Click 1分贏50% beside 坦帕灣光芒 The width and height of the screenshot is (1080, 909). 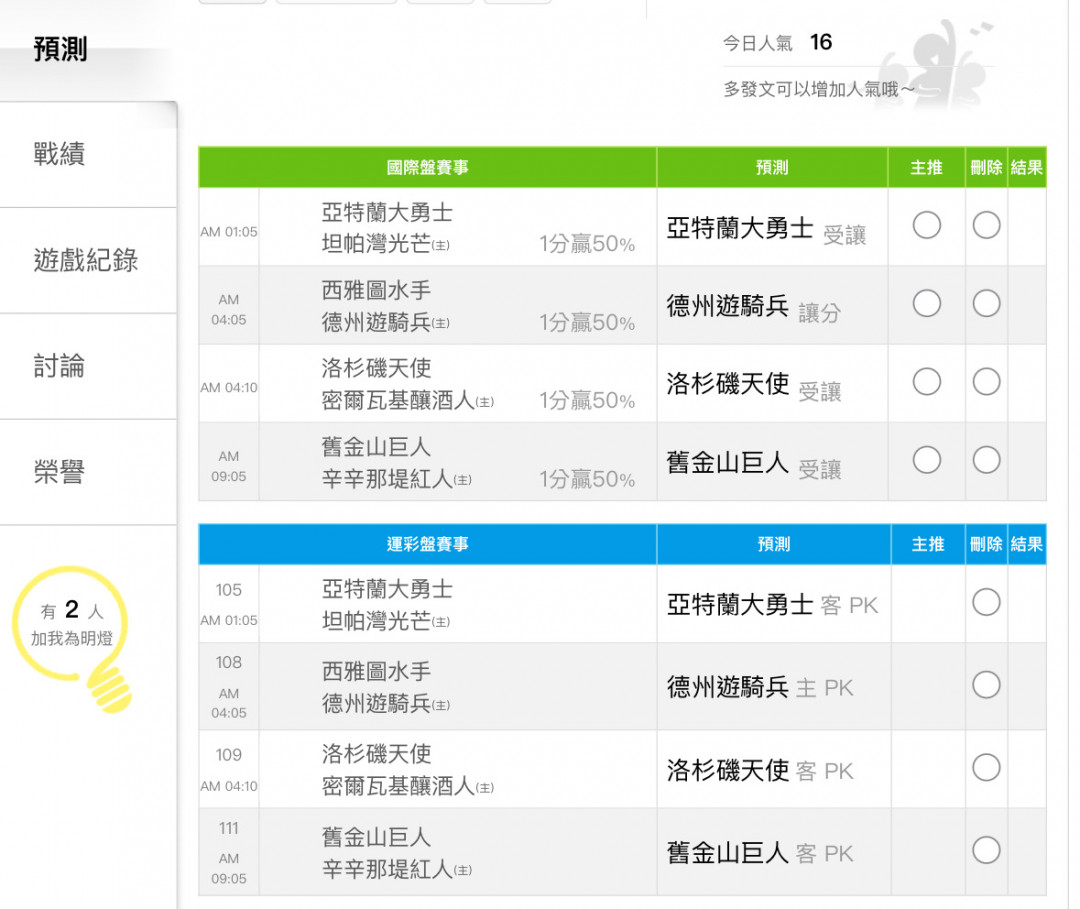coord(587,244)
